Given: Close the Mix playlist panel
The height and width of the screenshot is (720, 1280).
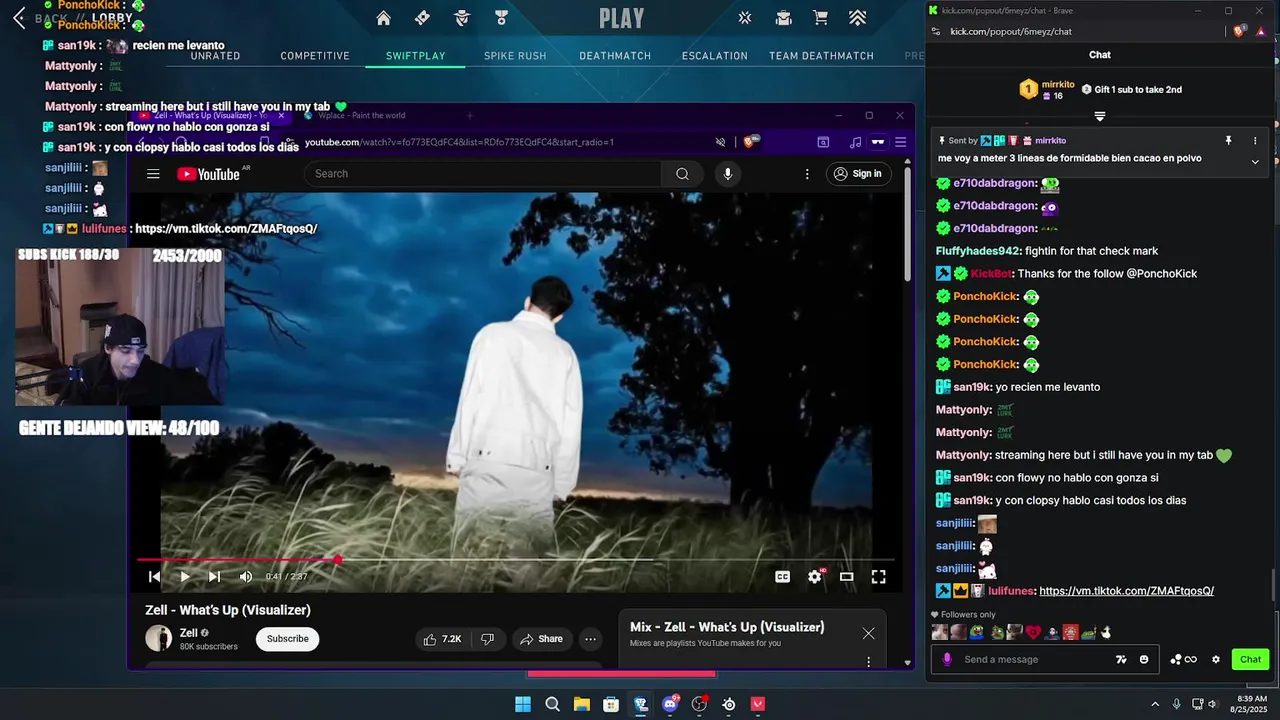Looking at the screenshot, I should pos(868,633).
